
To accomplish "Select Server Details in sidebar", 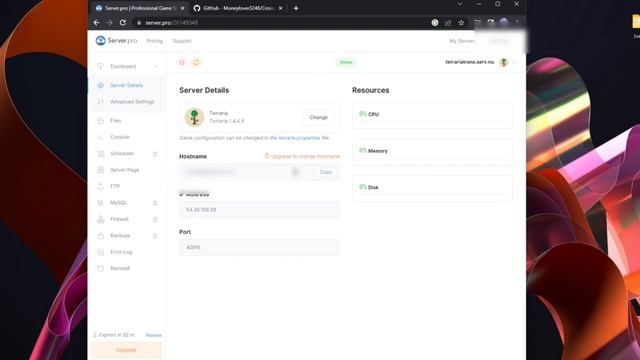I will tap(127, 85).
